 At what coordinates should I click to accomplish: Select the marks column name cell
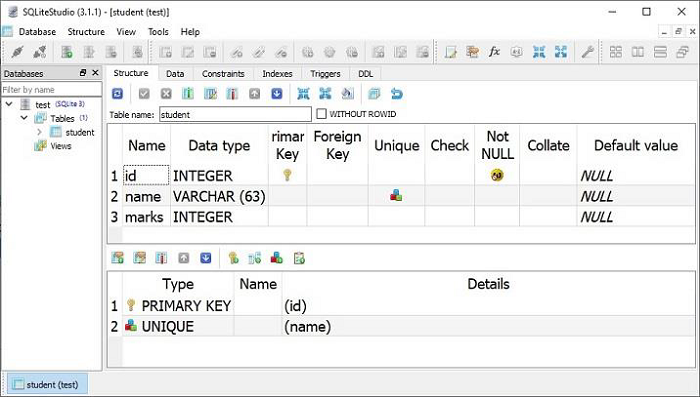tap(146, 217)
